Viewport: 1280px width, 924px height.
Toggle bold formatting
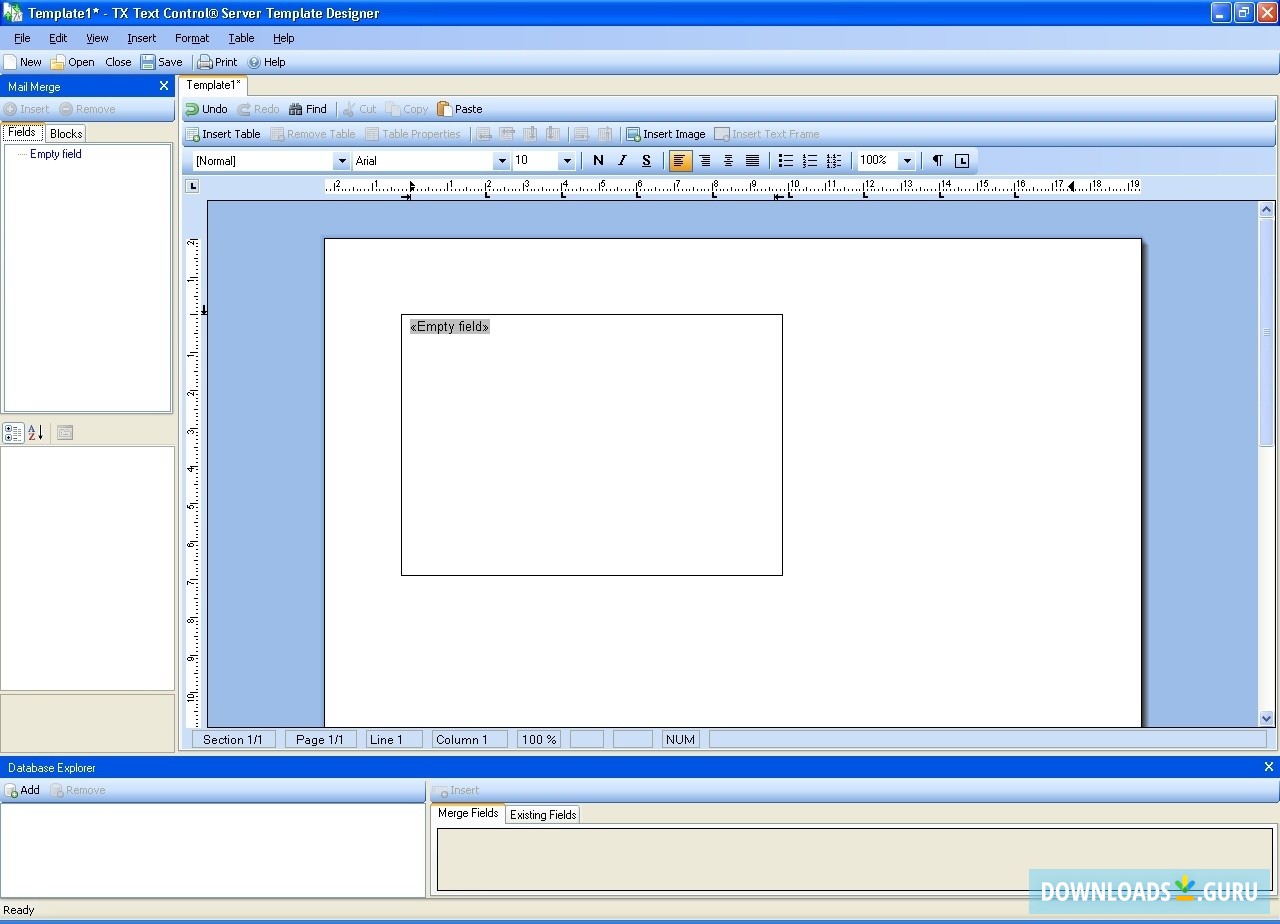tap(598, 160)
